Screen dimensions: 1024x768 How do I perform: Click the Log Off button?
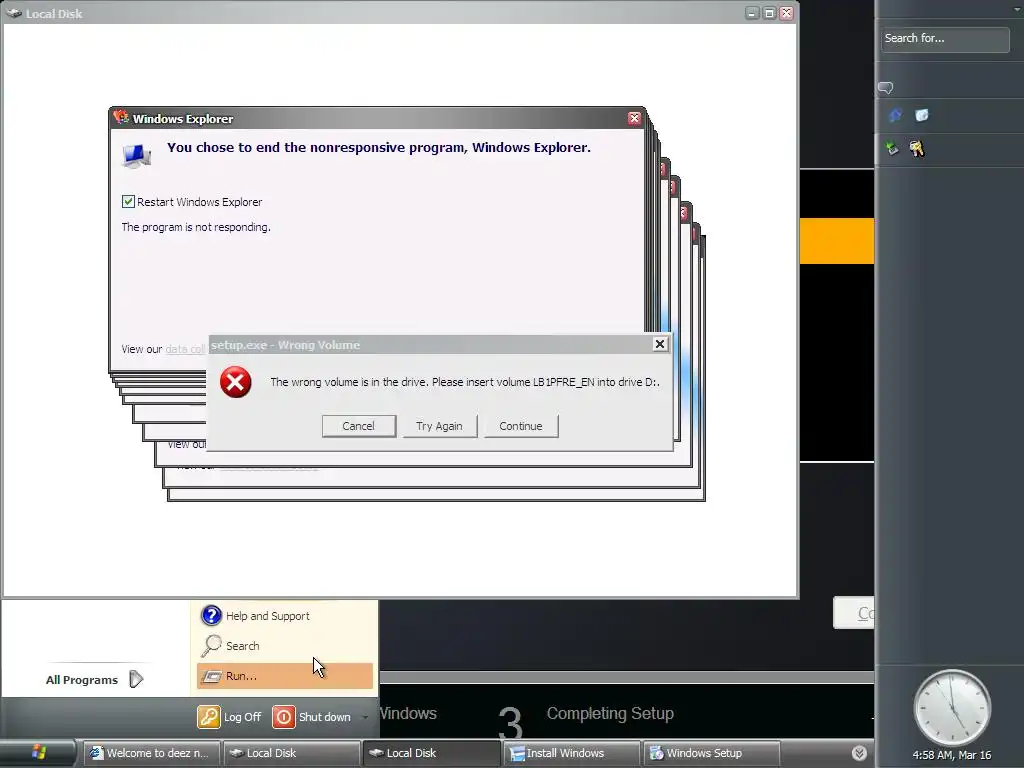click(229, 716)
